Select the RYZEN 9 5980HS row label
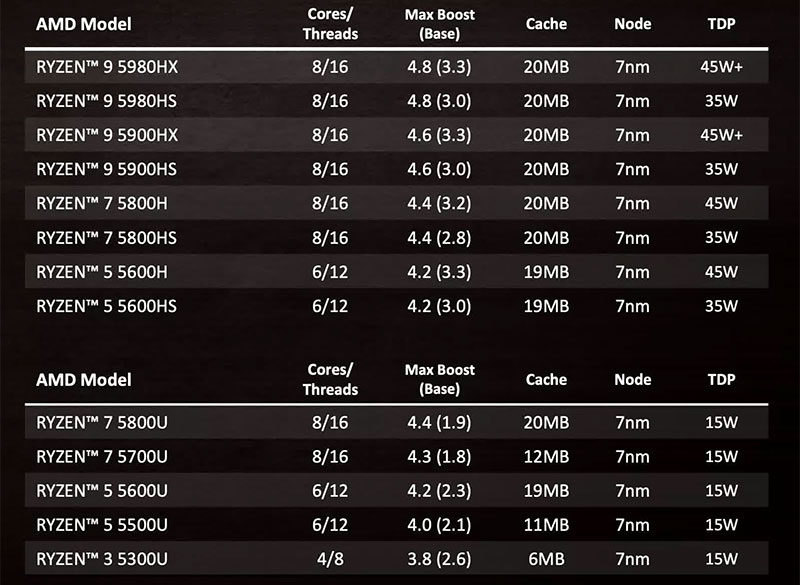Image resolution: width=800 pixels, height=585 pixels. pyautogui.click(x=106, y=101)
